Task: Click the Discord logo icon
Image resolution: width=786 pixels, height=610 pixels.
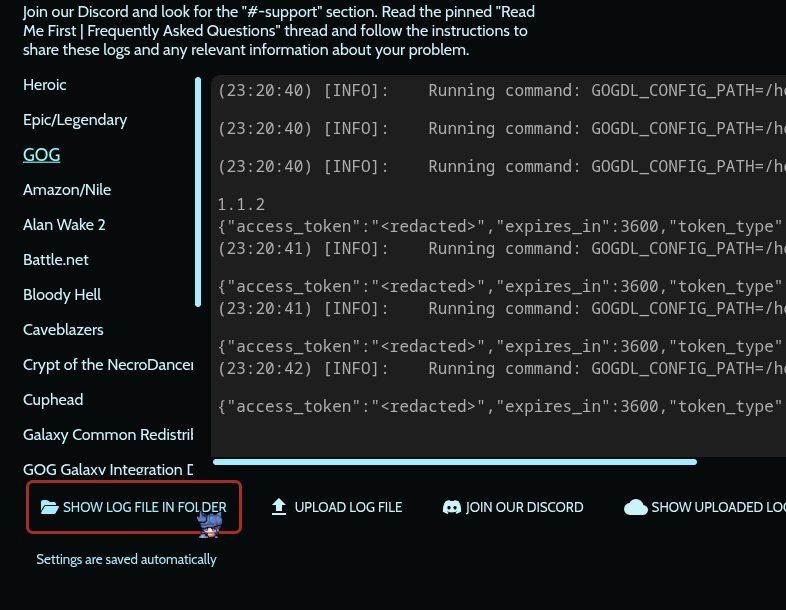Action: (x=452, y=507)
